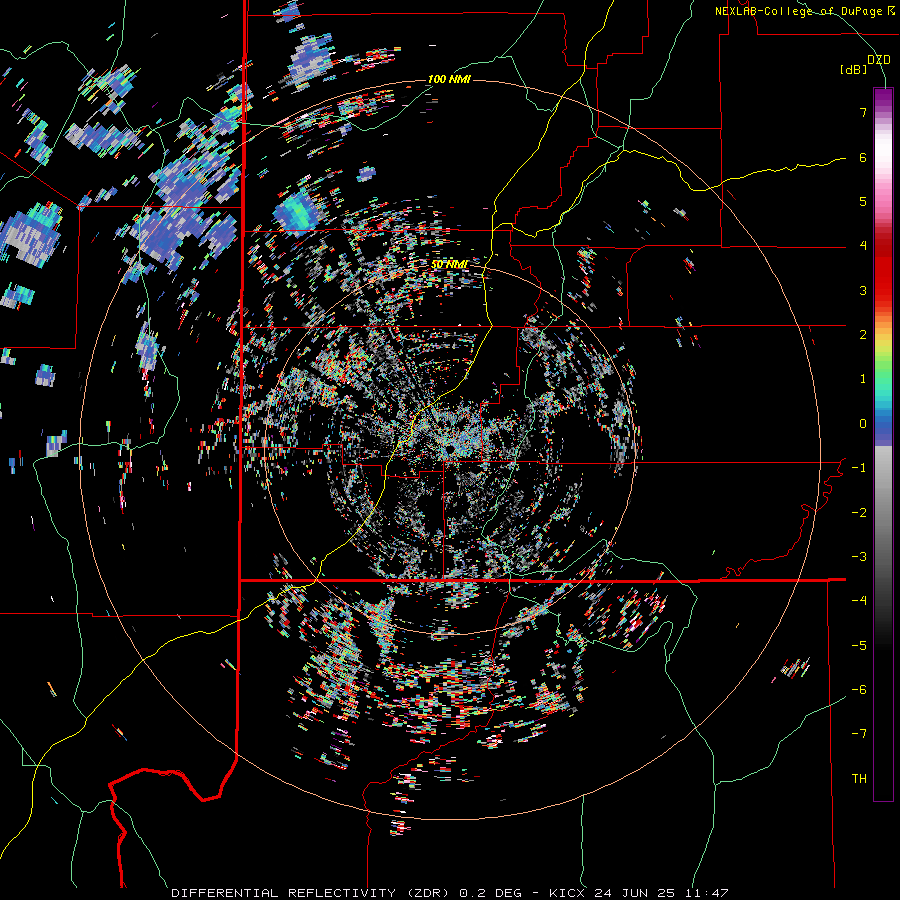Select the 5 value on the color scale
The height and width of the screenshot is (900, 900).
tap(863, 201)
